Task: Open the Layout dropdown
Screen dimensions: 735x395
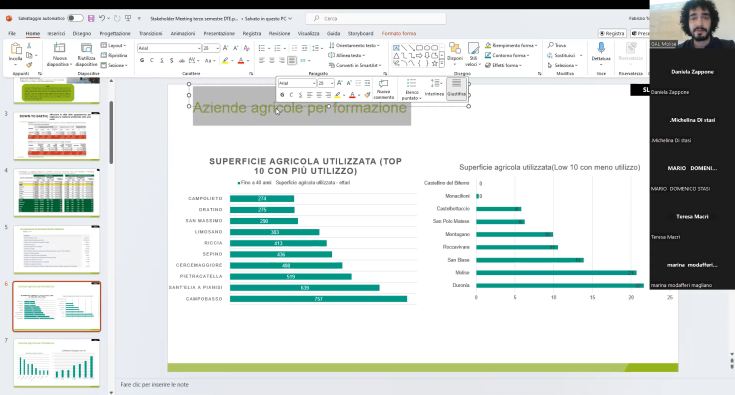Action: [114, 45]
